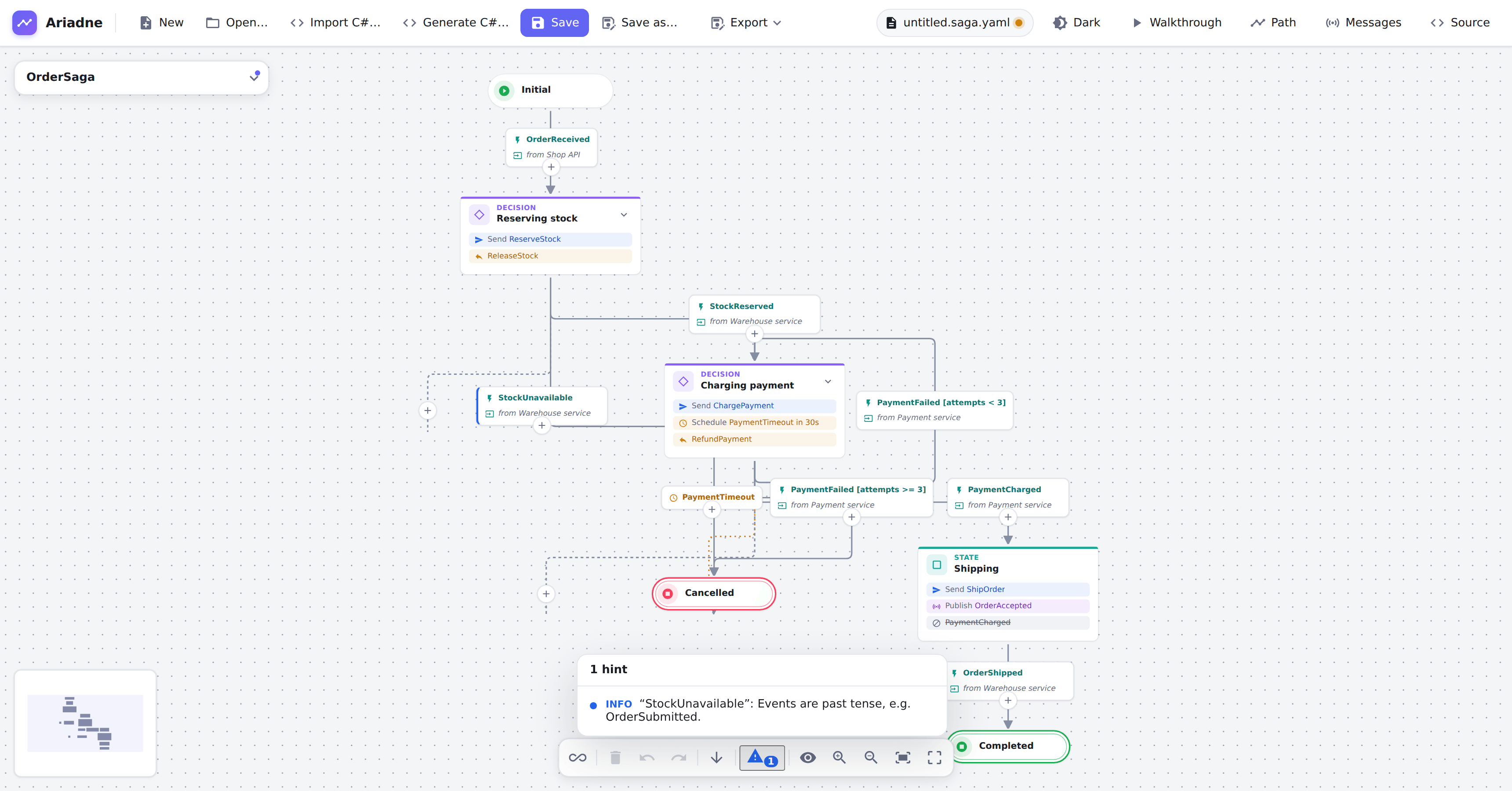Click the plus button under PaymentCharged

click(1008, 517)
